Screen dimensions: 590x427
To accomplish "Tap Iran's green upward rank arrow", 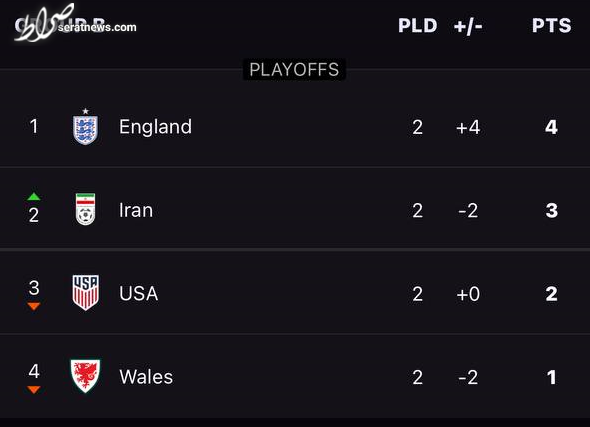I will pos(33,196).
